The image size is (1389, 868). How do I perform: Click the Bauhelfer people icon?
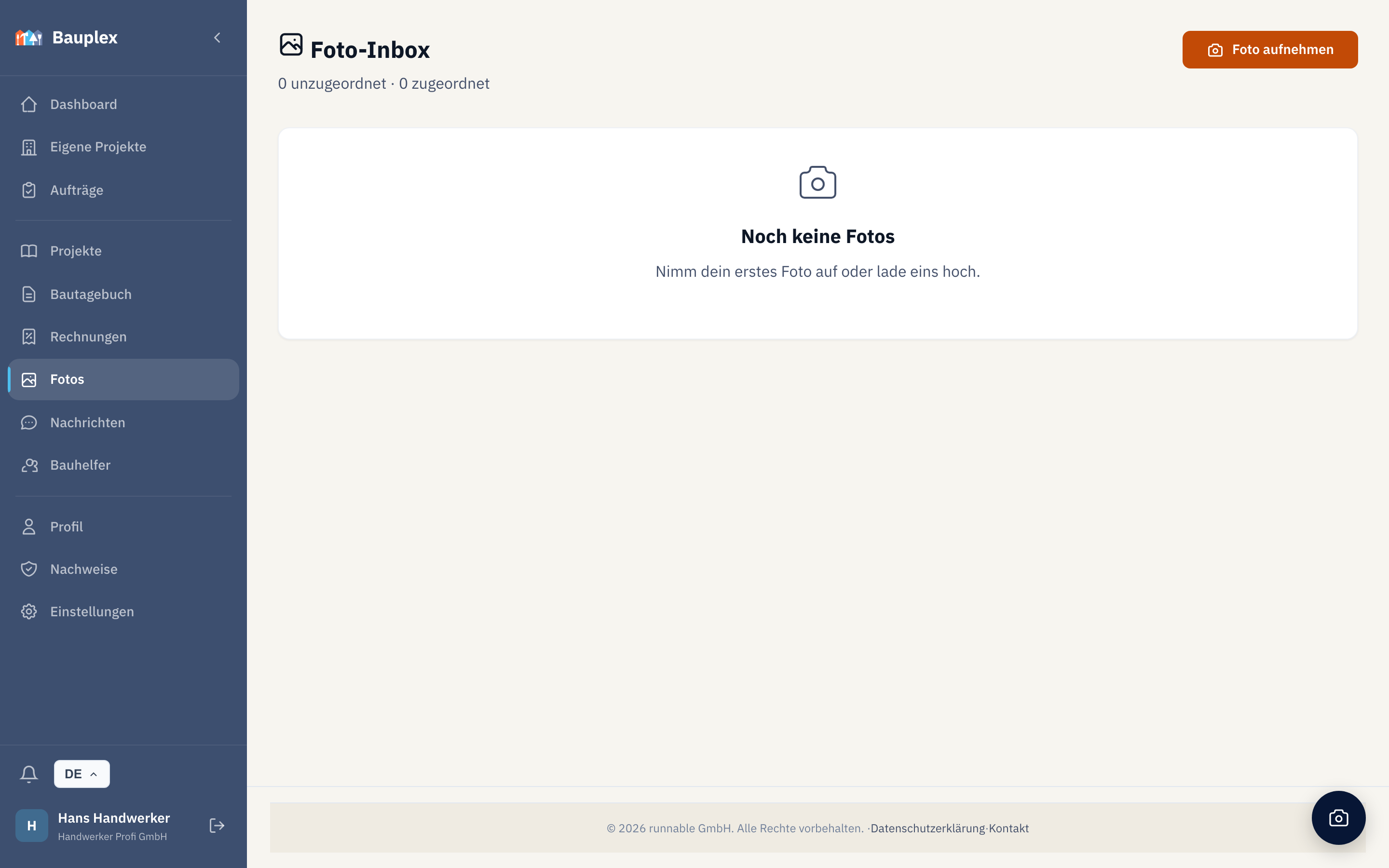pyautogui.click(x=29, y=465)
